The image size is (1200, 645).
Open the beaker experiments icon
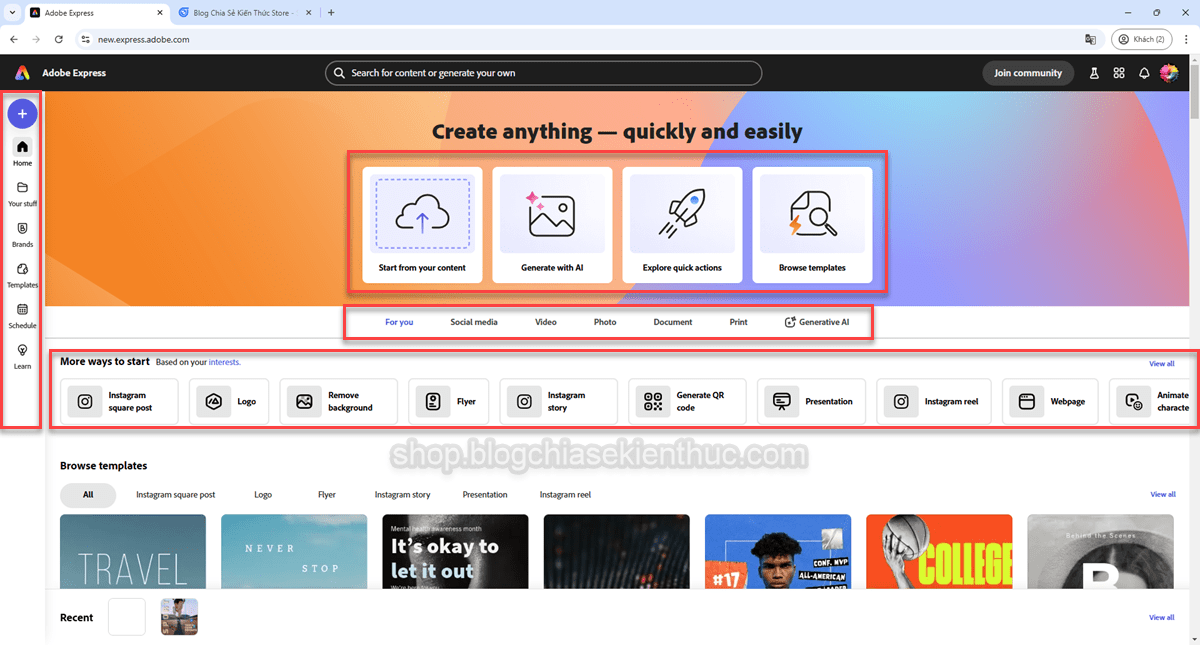(x=1094, y=73)
